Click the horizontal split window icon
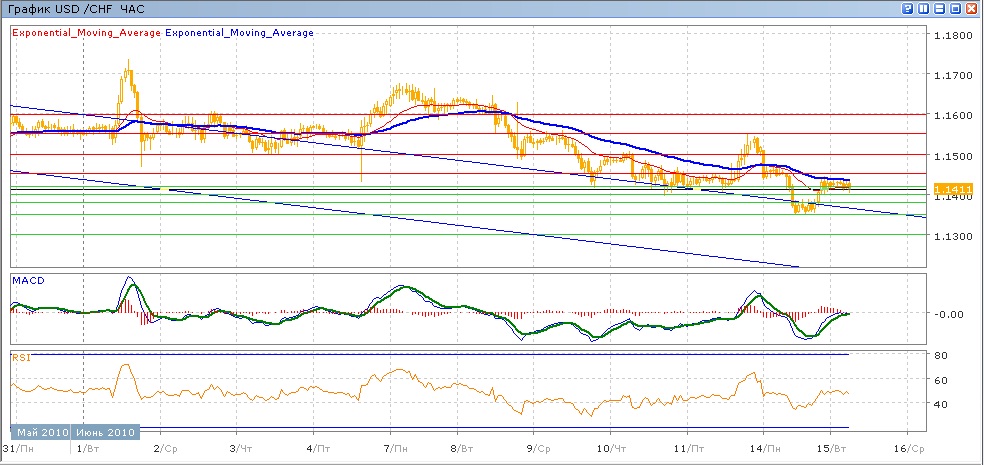The height and width of the screenshot is (465, 984). pyautogui.click(x=940, y=8)
